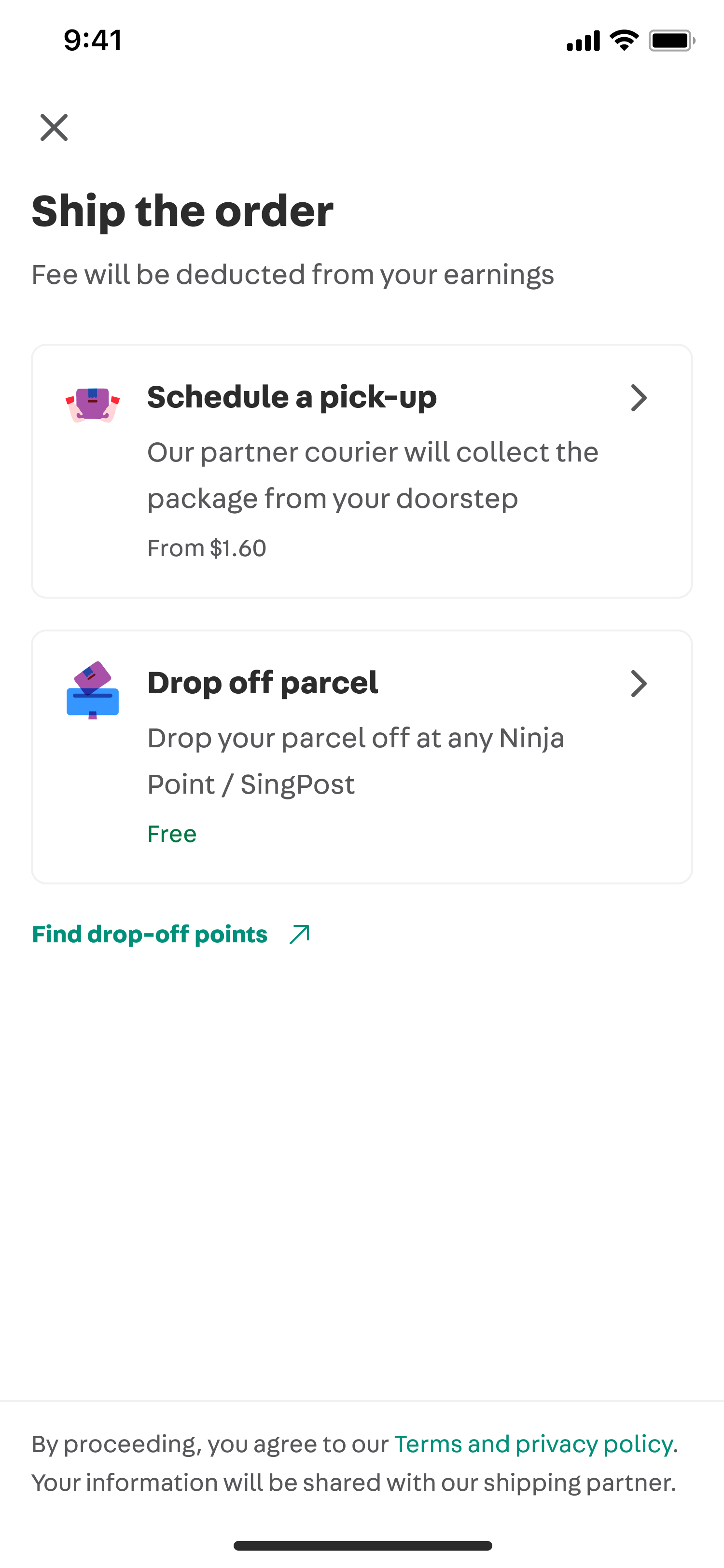The image size is (724, 1568).
Task: Tap the battery icon in status bar
Action: click(x=672, y=41)
